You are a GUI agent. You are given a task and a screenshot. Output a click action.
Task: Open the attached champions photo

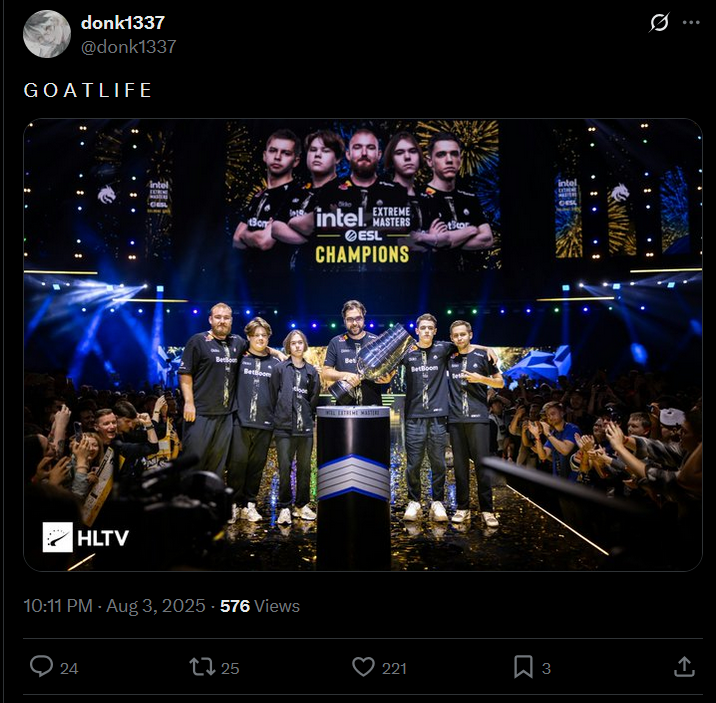pos(363,345)
